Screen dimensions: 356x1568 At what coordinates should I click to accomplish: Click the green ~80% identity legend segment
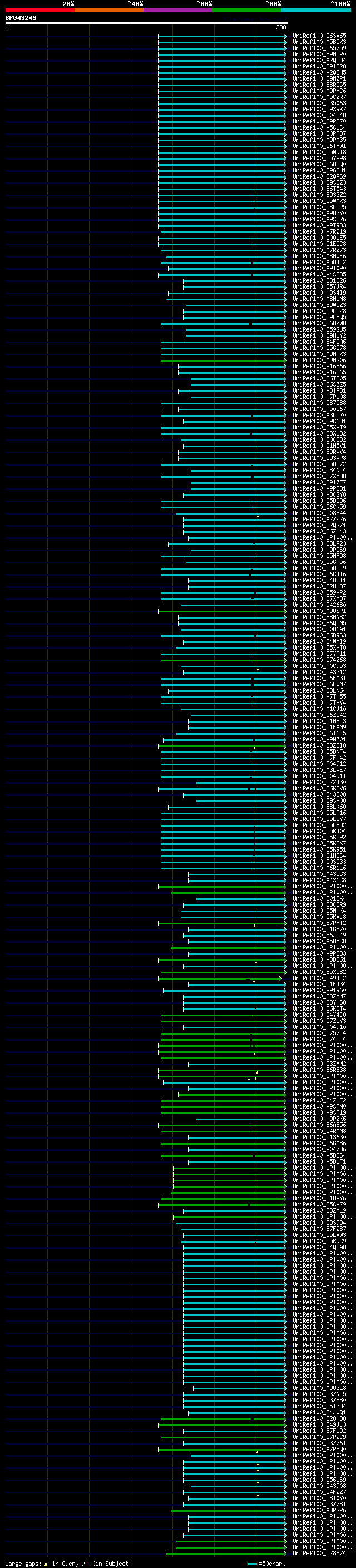(247, 10)
